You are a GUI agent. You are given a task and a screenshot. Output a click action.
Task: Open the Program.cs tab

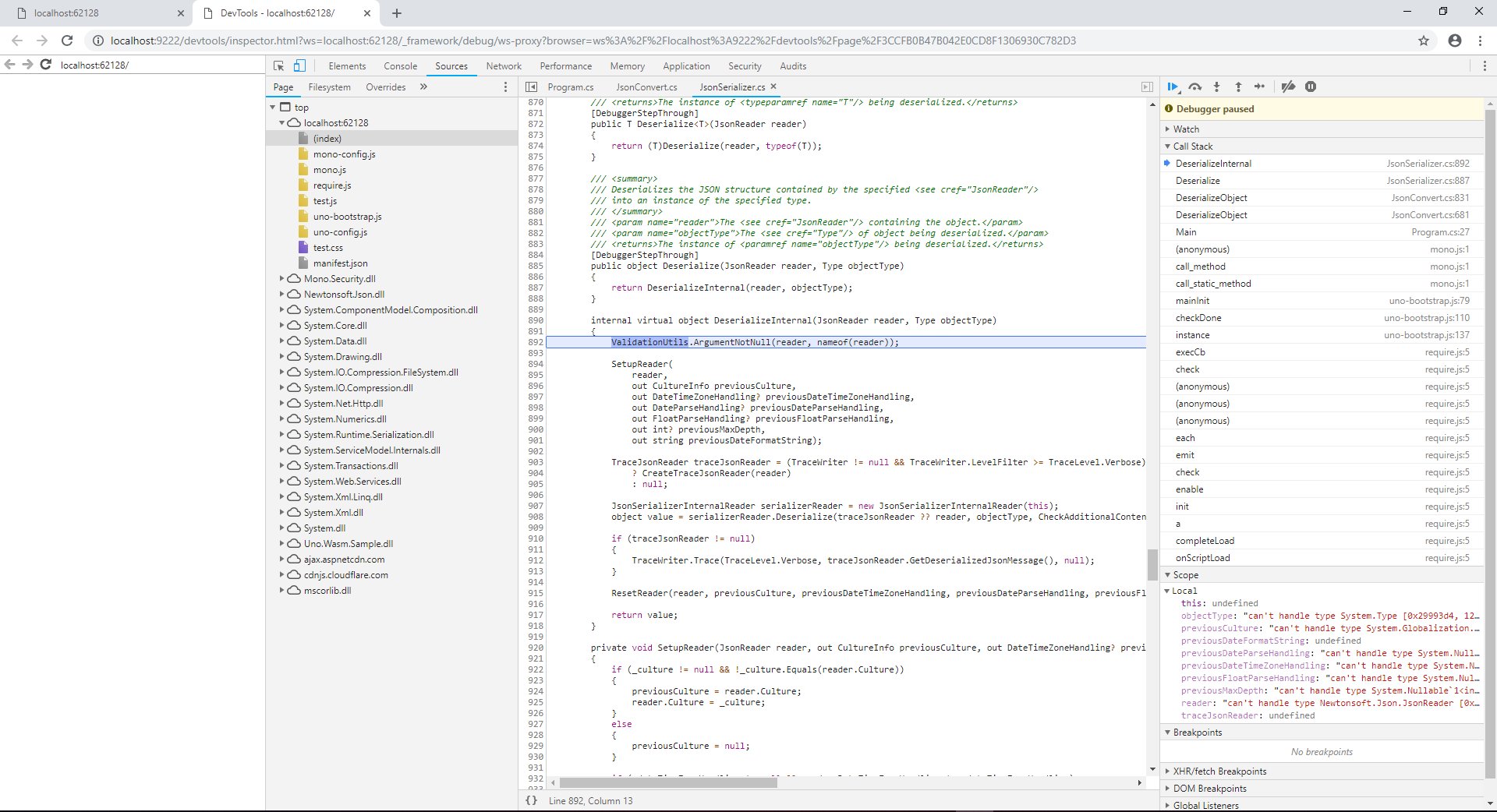(570, 86)
